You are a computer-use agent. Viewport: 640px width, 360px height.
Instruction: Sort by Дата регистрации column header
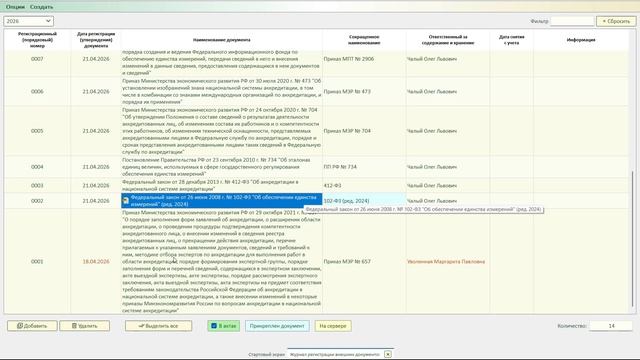(96, 40)
